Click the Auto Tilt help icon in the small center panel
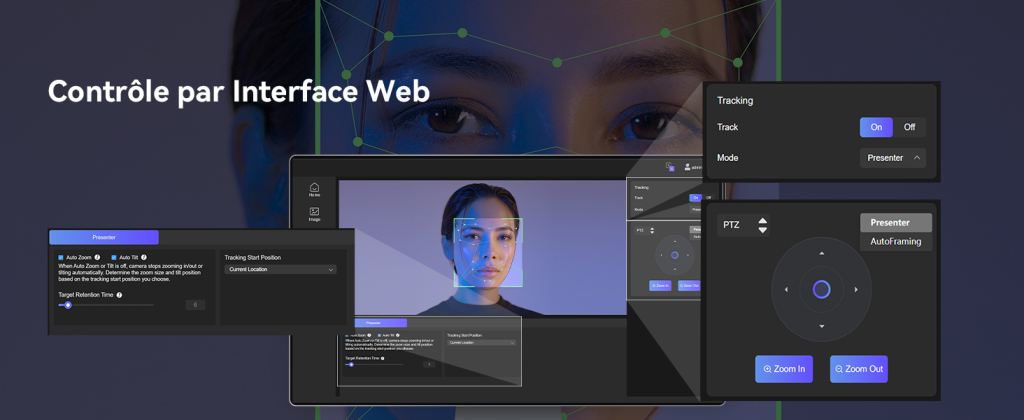 coord(398,335)
